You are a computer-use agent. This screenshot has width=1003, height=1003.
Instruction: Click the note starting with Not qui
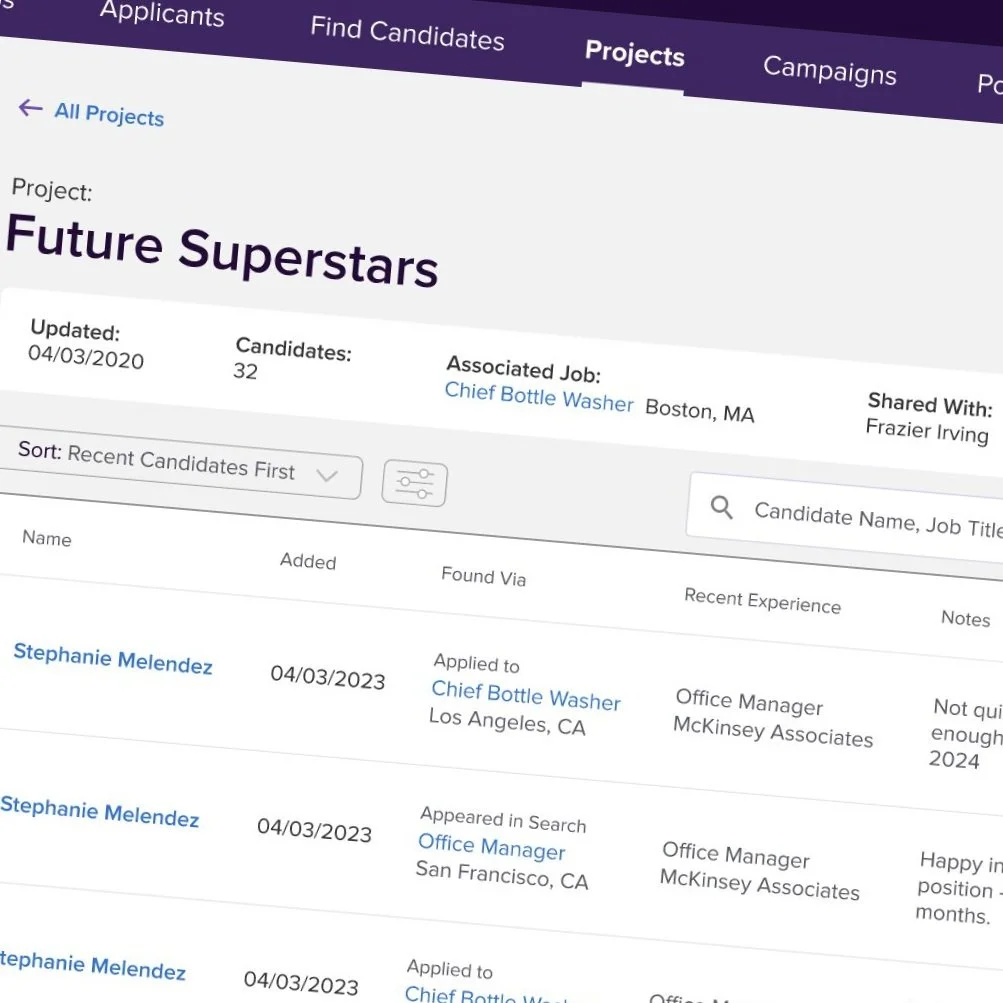click(x=966, y=734)
